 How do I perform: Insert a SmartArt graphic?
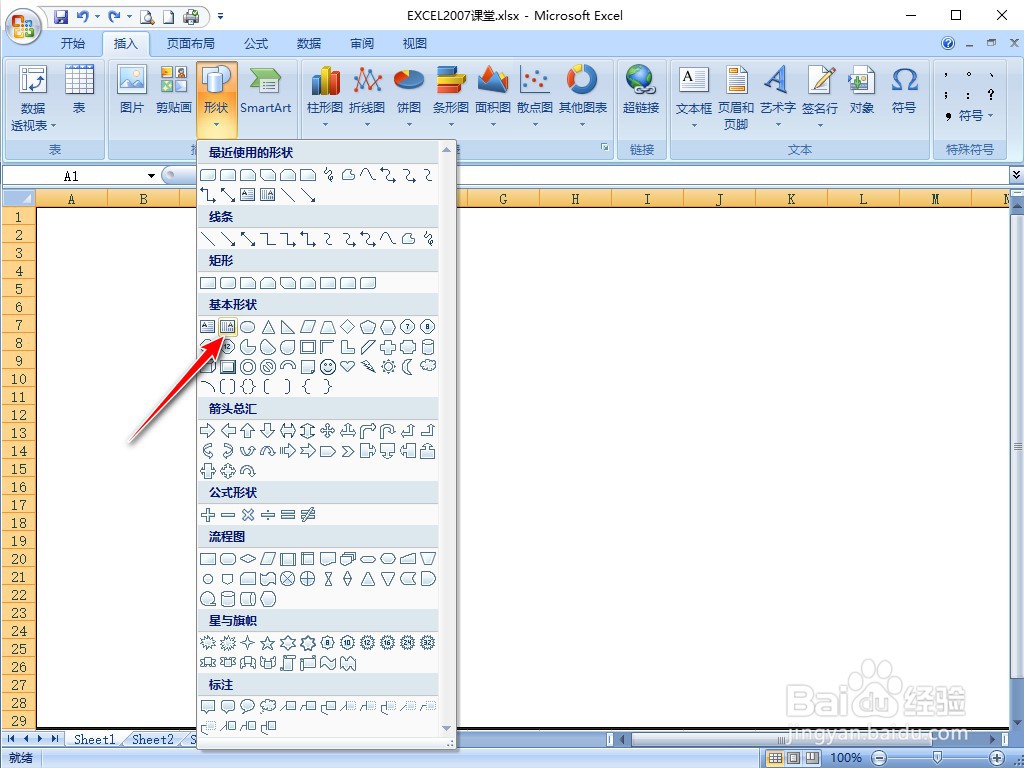265,90
